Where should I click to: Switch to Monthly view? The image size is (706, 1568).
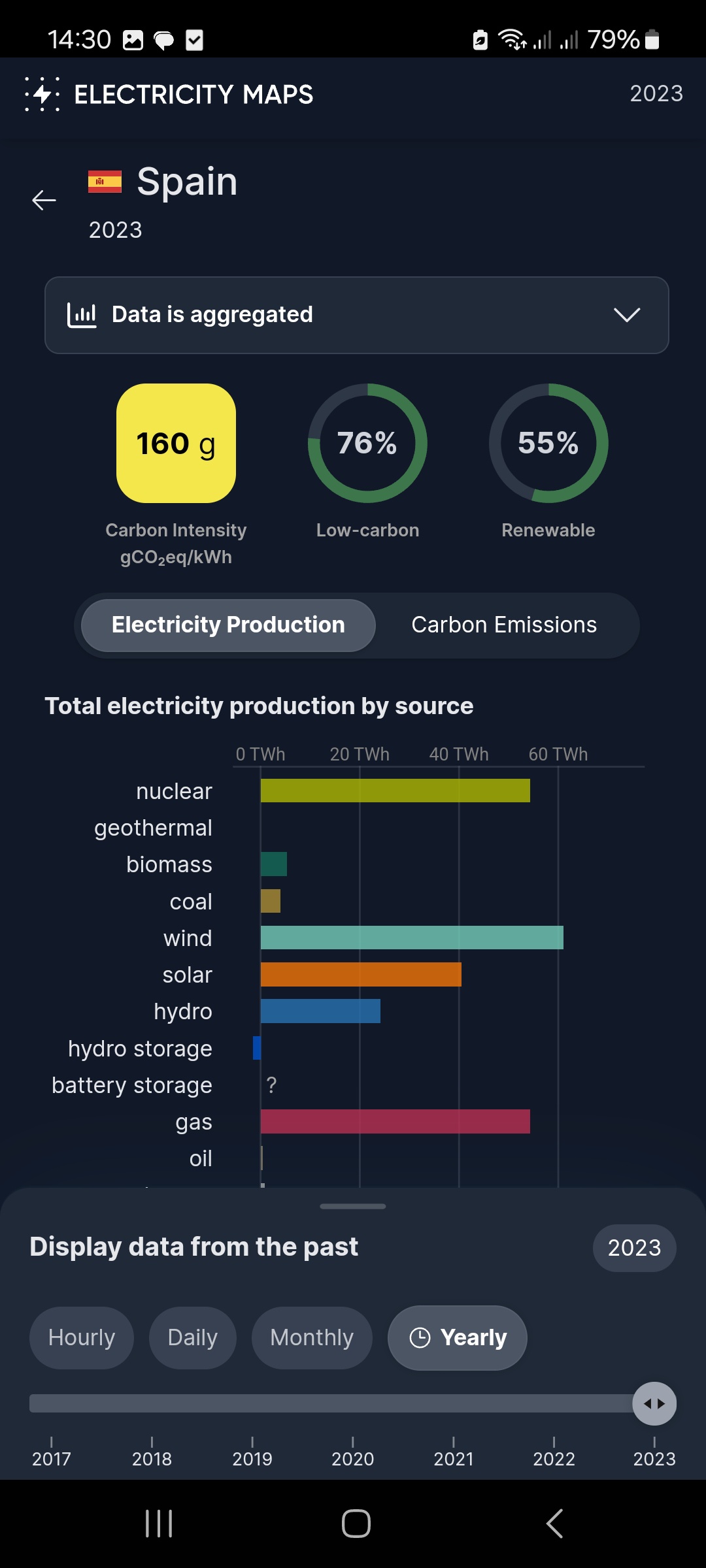[312, 1337]
